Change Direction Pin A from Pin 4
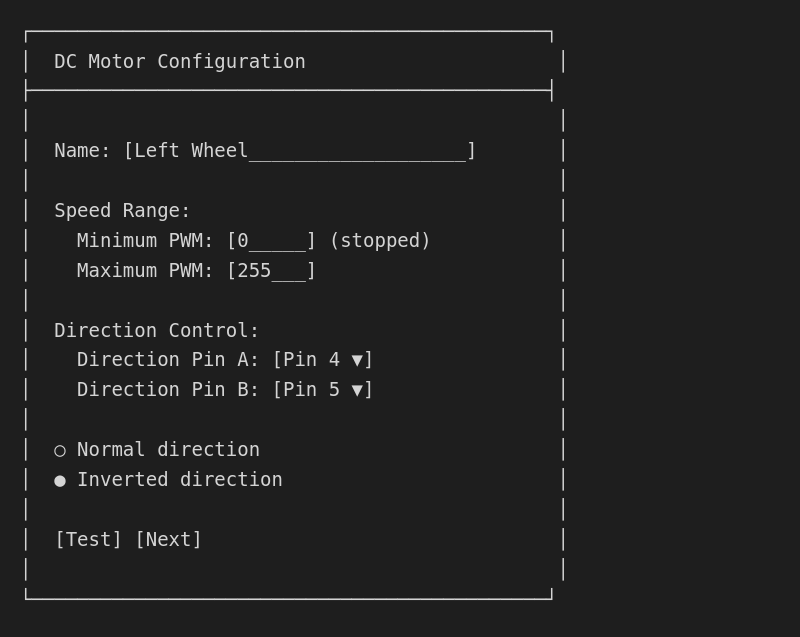The image size is (800, 637). (323, 359)
